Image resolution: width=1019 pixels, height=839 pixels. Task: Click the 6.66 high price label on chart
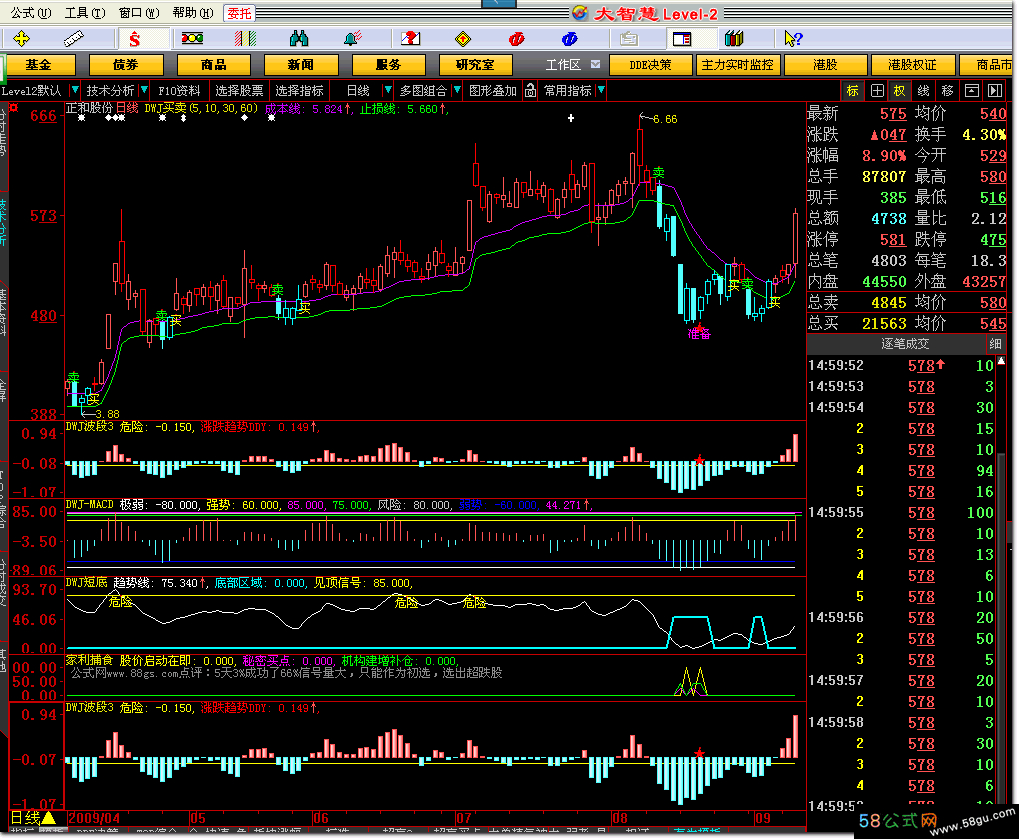(665, 119)
